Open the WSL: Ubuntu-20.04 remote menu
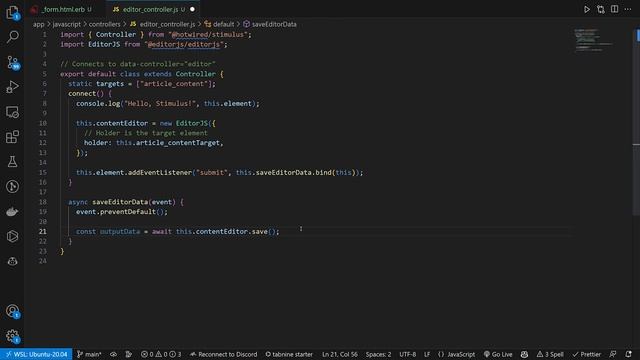Viewport: 640px width, 360px height. pyautogui.click(x=36, y=354)
